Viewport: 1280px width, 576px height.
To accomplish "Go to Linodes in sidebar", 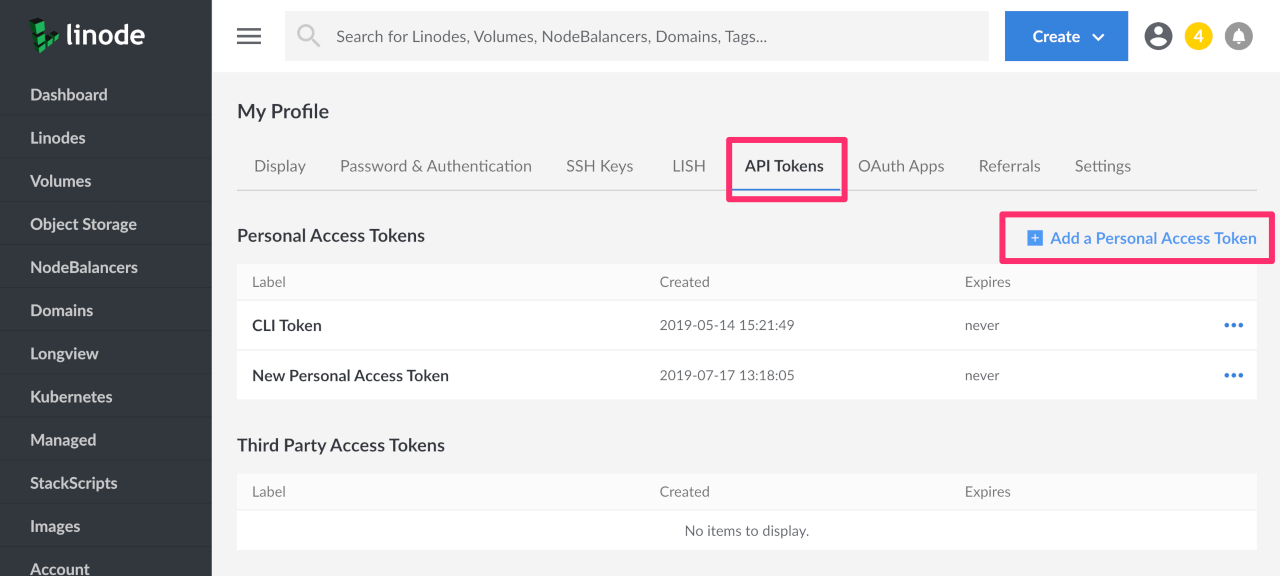I will (58, 138).
